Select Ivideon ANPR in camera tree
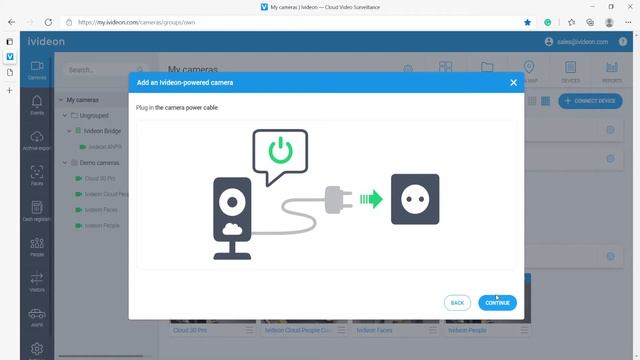The width and height of the screenshot is (640, 360). (x=105, y=147)
